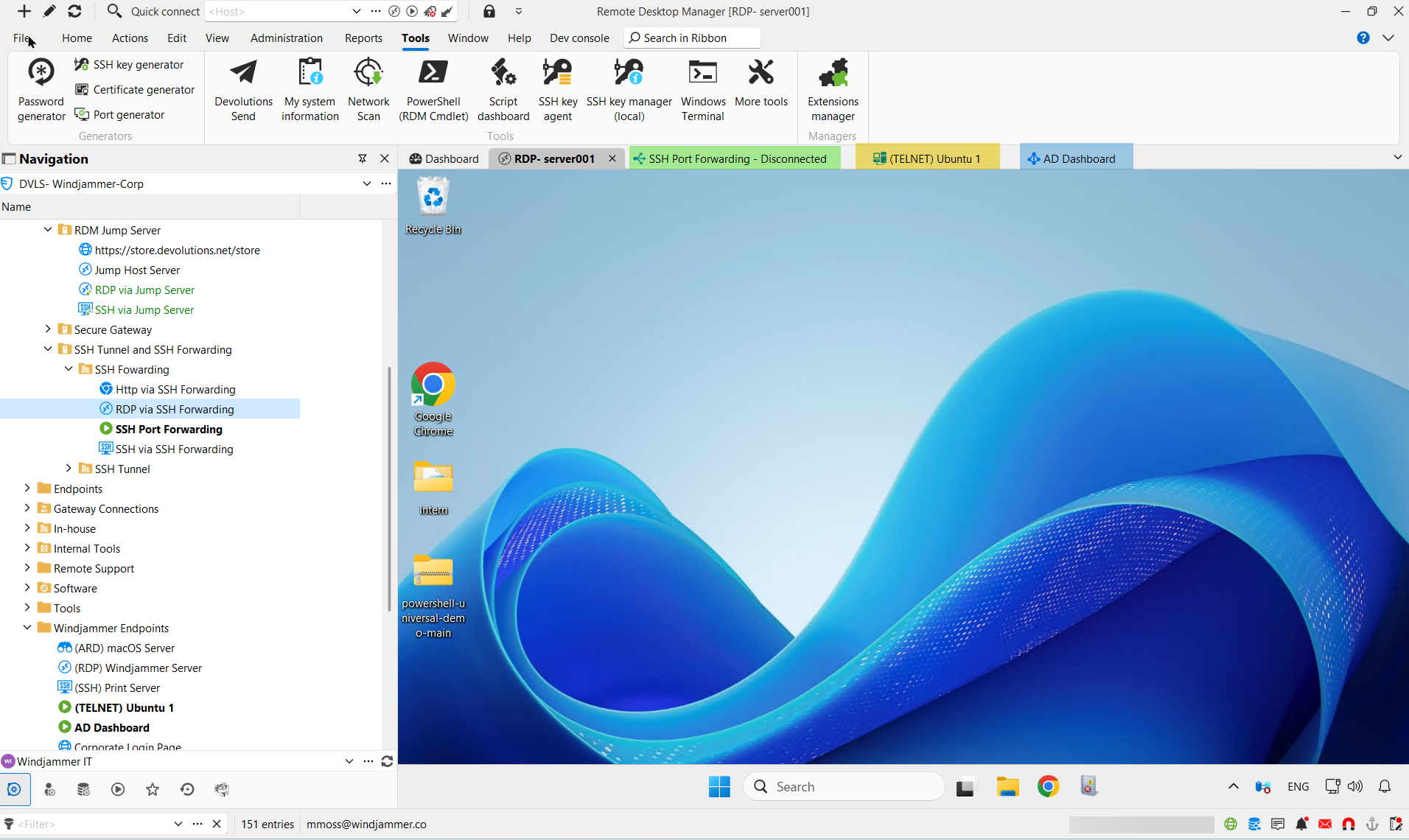
Task: Click inside the Search in Ribbon field
Action: 692,38
